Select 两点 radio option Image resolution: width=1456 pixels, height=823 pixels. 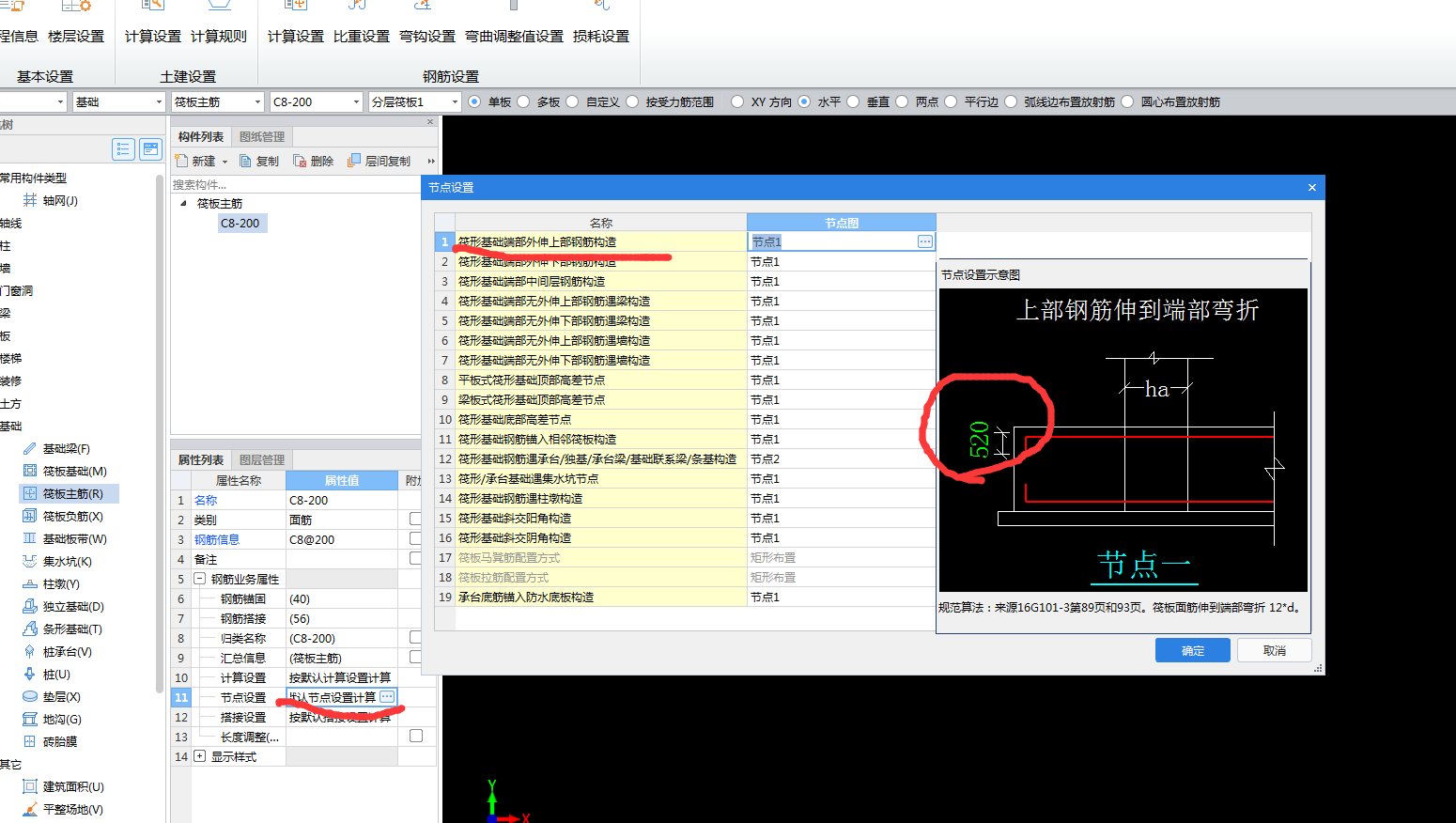point(902,102)
